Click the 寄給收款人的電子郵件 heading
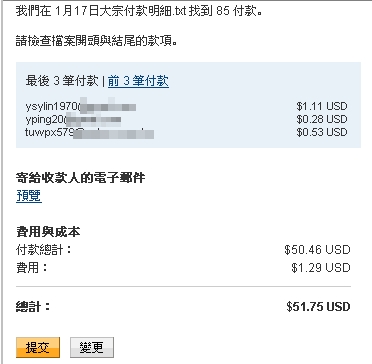This screenshot has width=372, height=364. (81, 178)
